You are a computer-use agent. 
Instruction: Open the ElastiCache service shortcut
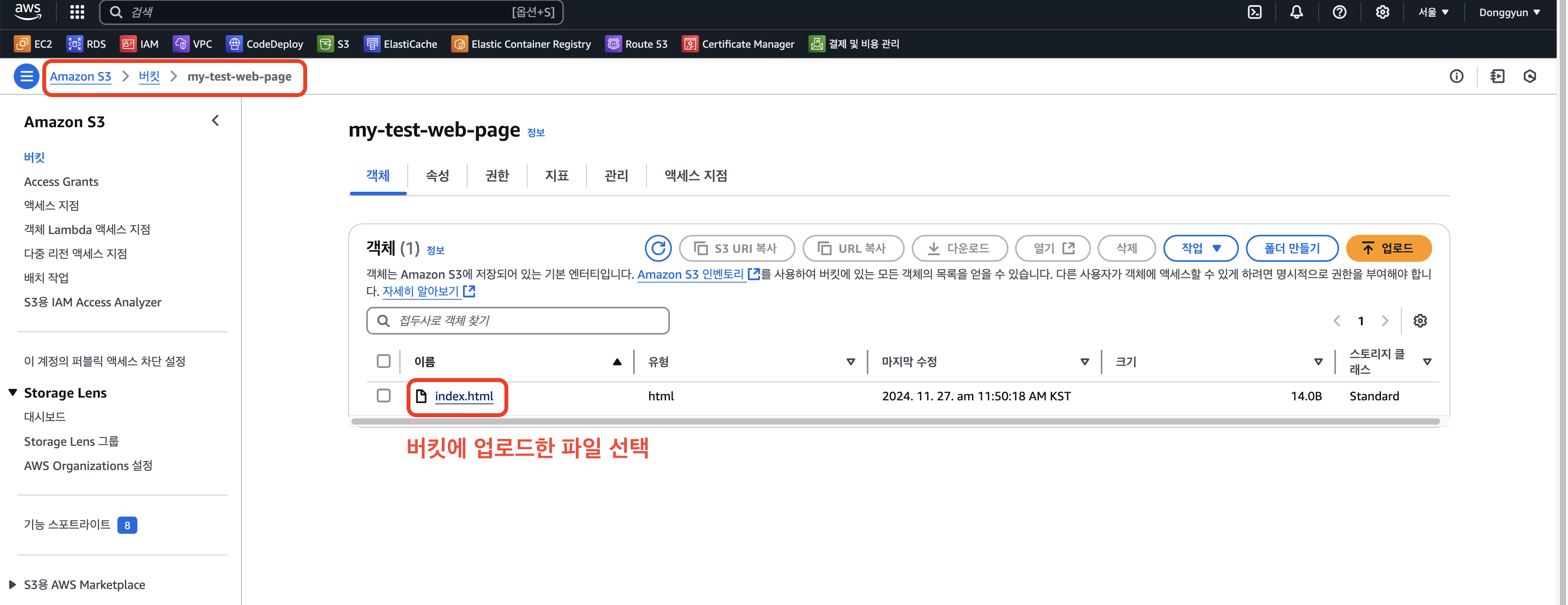point(401,44)
